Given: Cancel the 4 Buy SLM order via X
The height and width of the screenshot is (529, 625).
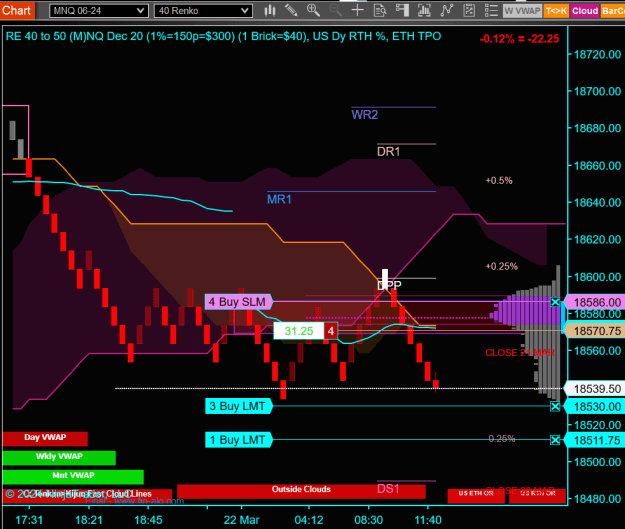Looking at the screenshot, I should (x=555, y=302).
